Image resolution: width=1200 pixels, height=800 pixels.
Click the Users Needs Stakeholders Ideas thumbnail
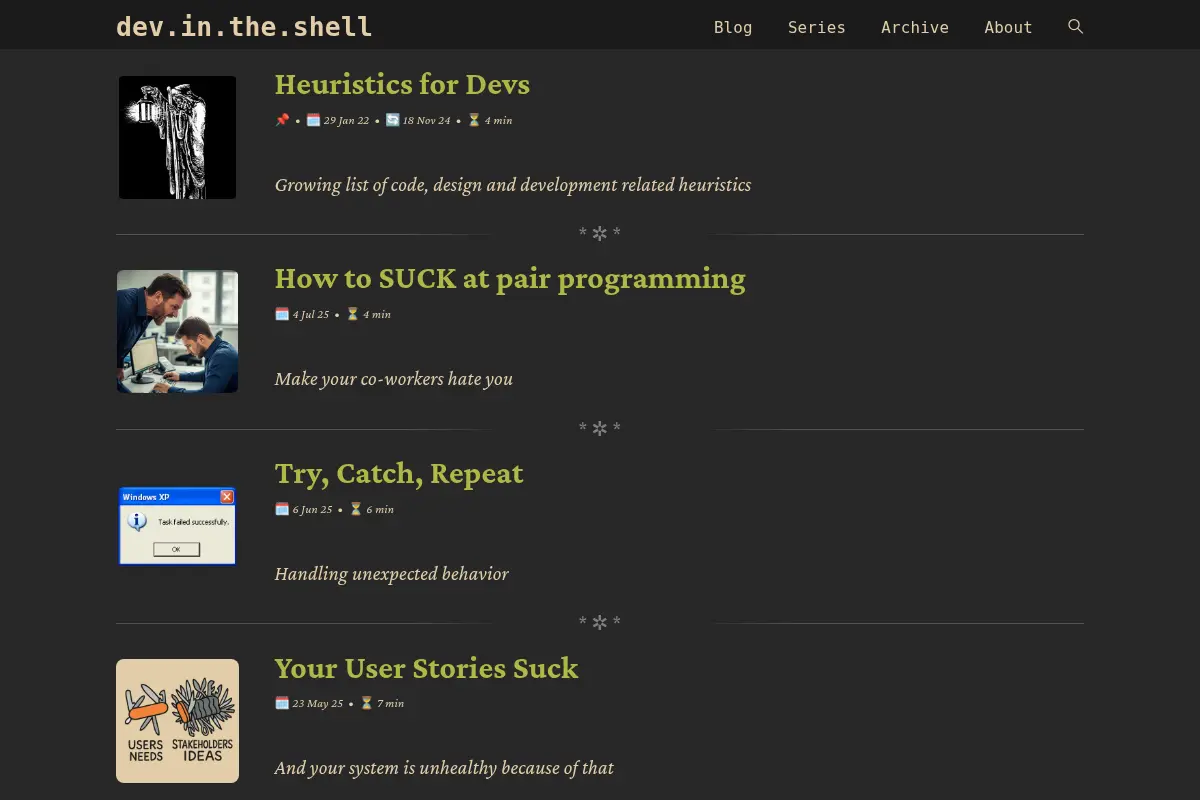177,720
